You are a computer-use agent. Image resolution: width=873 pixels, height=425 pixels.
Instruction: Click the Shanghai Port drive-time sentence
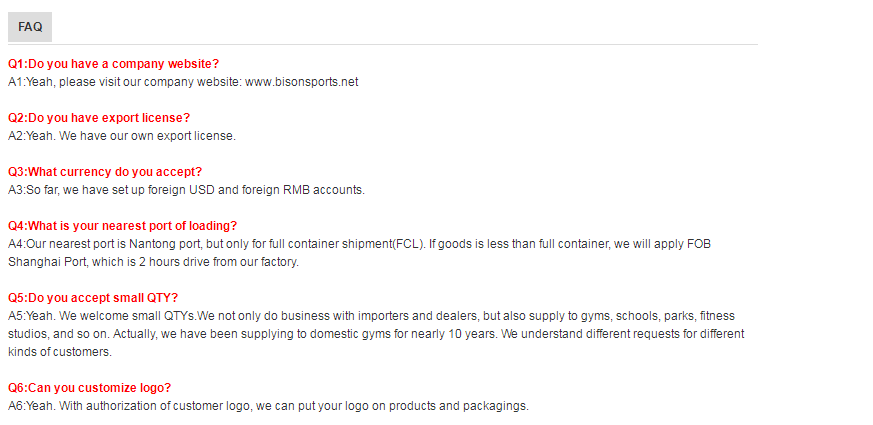pos(153,262)
